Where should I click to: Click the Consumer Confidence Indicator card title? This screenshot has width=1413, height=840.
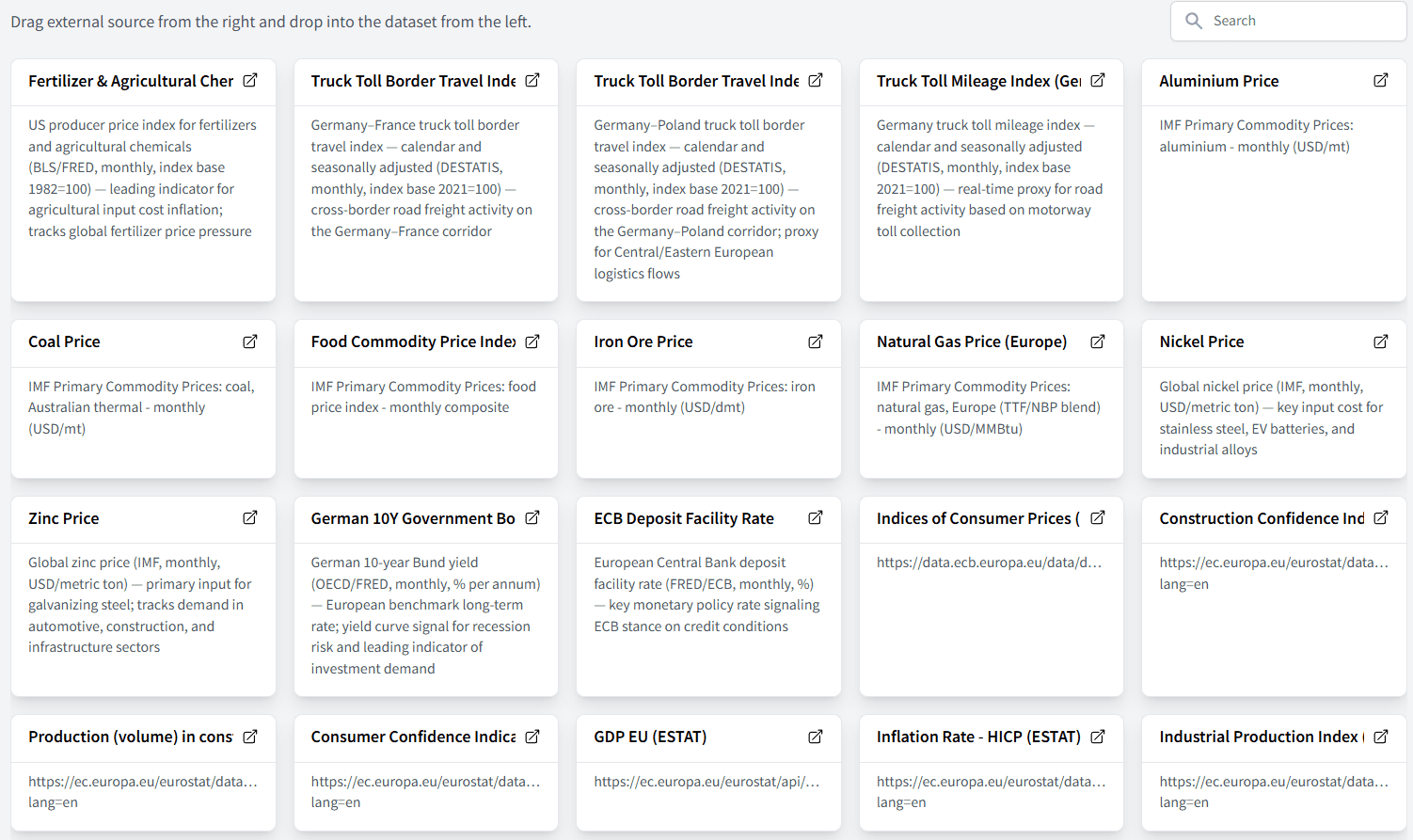click(x=413, y=737)
